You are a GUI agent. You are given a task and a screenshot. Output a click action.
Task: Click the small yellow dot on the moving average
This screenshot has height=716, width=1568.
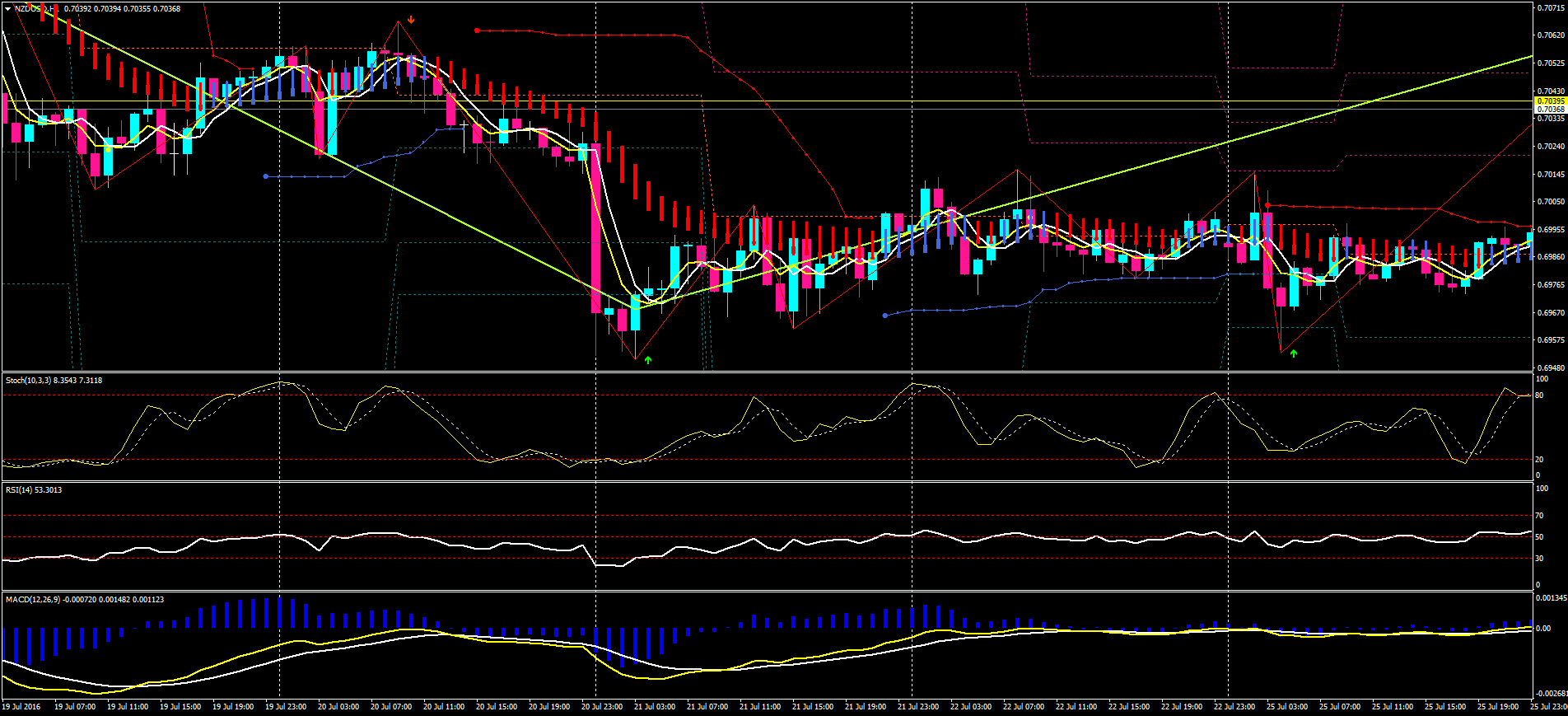tap(109, 149)
